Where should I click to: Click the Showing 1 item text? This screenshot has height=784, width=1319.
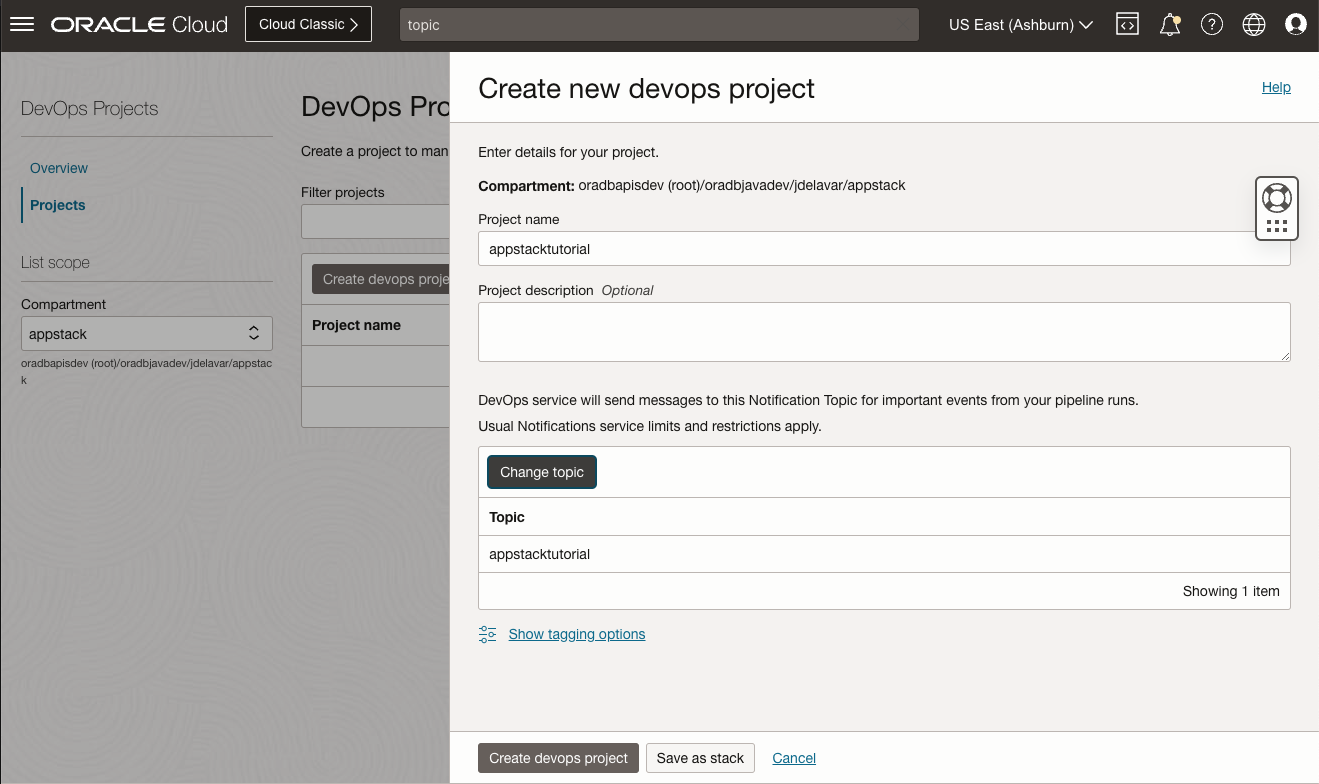[x=1231, y=591]
